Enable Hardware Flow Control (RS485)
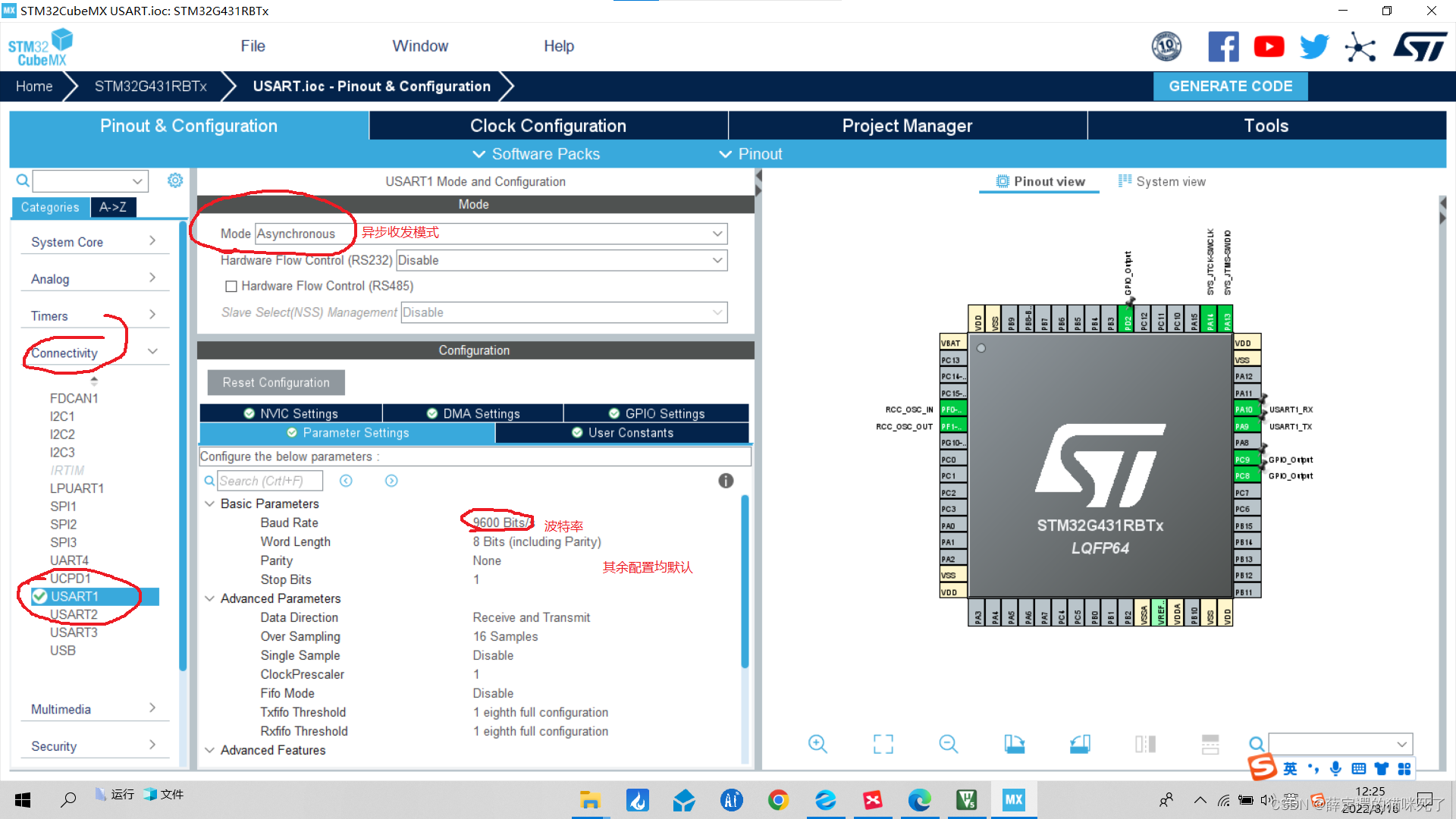Screen dimensions: 1456x819 point(232,286)
